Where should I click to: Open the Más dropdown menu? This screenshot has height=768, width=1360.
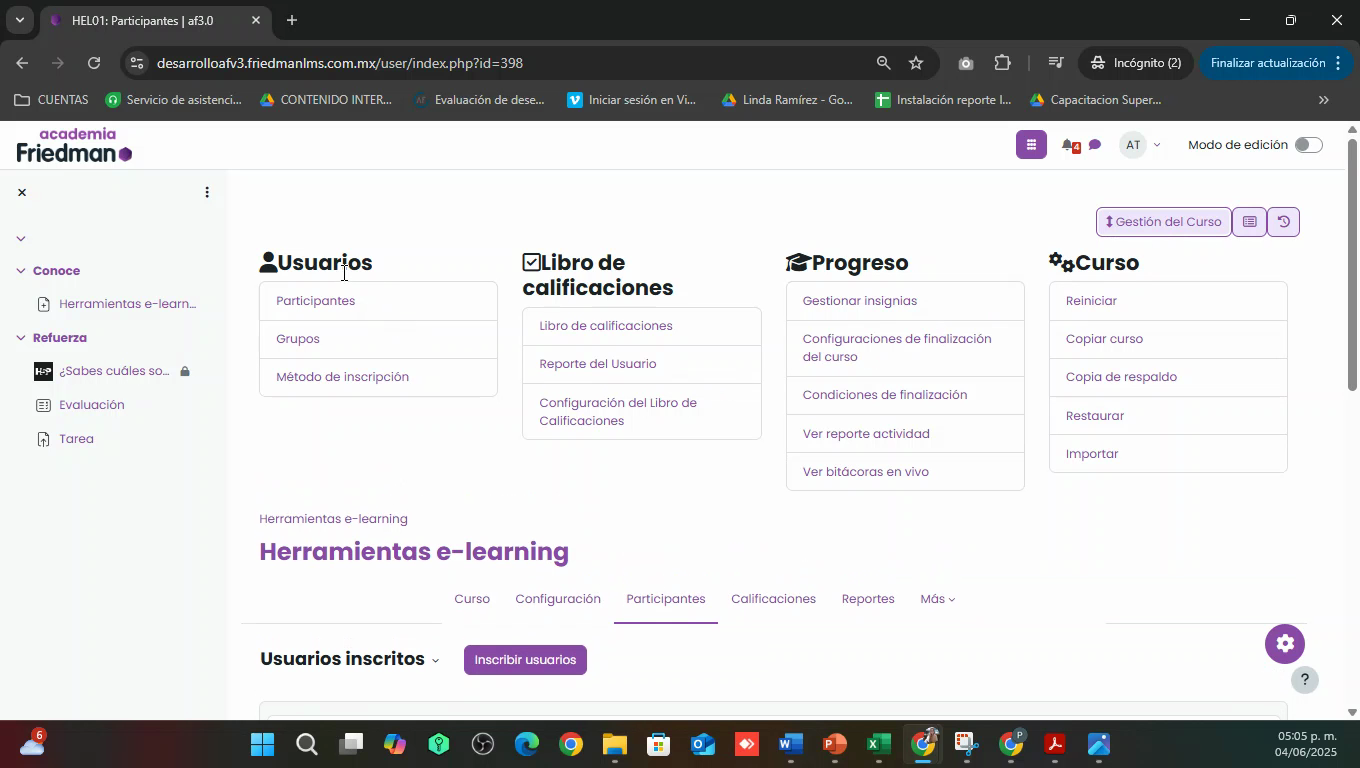tap(937, 599)
